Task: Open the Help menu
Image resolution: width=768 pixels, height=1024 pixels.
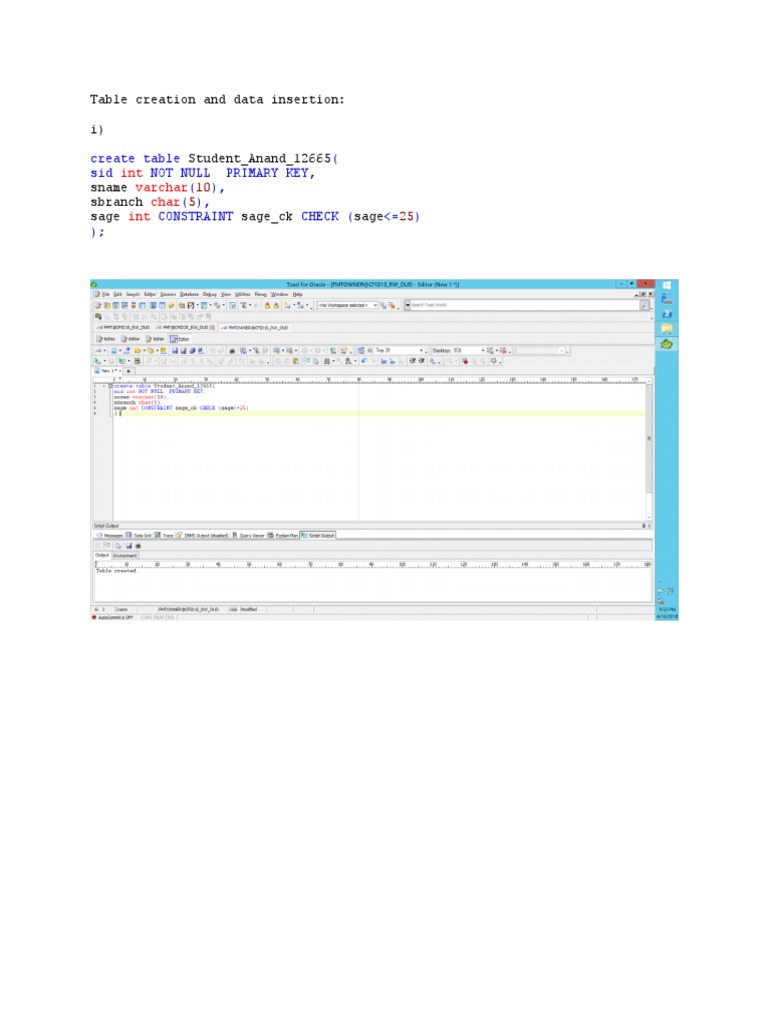Action: click(x=297, y=295)
